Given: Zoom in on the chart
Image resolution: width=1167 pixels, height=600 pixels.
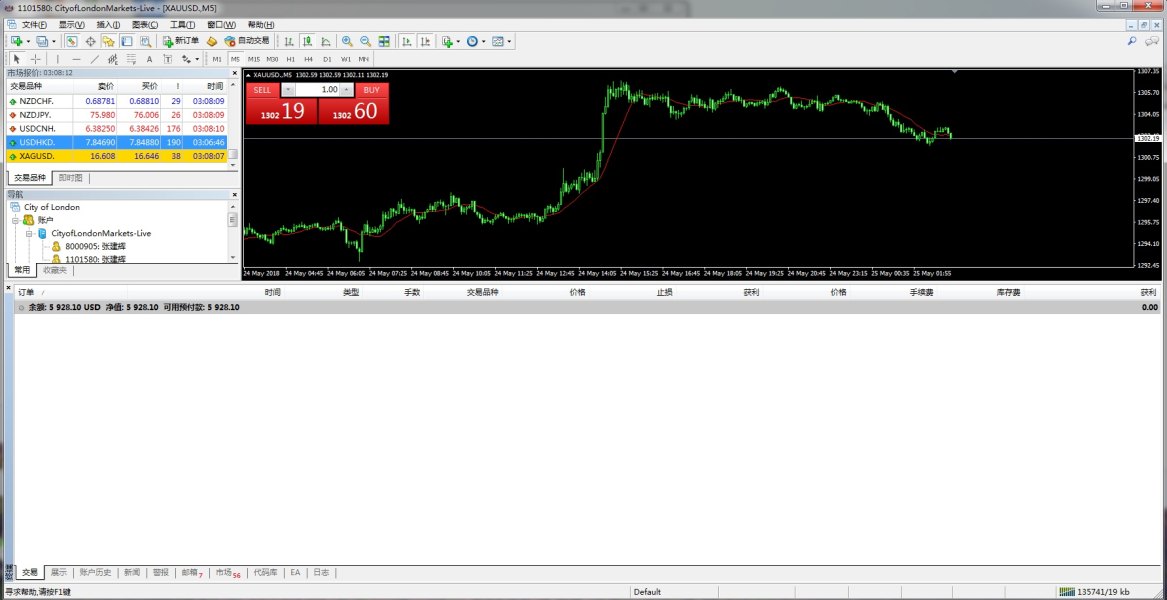Looking at the screenshot, I should click(x=347, y=41).
